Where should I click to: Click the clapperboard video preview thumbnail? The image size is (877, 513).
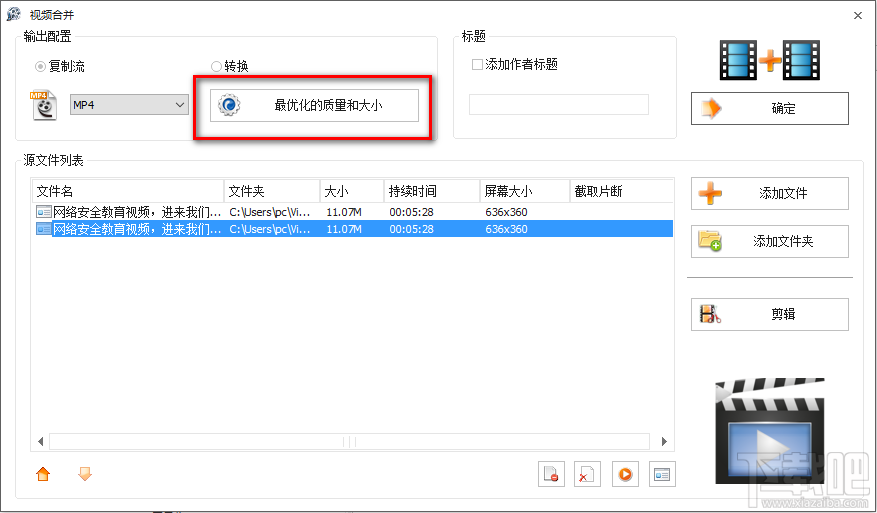click(770, 431)
